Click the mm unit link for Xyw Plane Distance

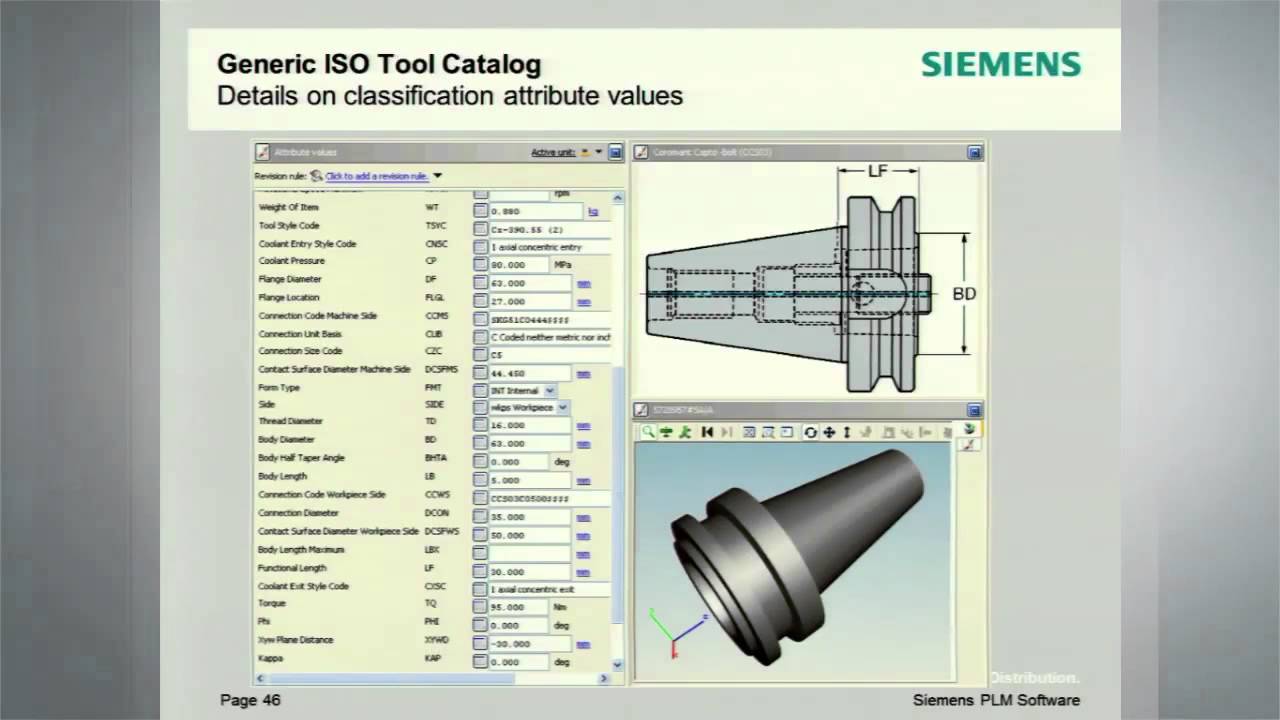pyautogui.click(x=583, y=645)
